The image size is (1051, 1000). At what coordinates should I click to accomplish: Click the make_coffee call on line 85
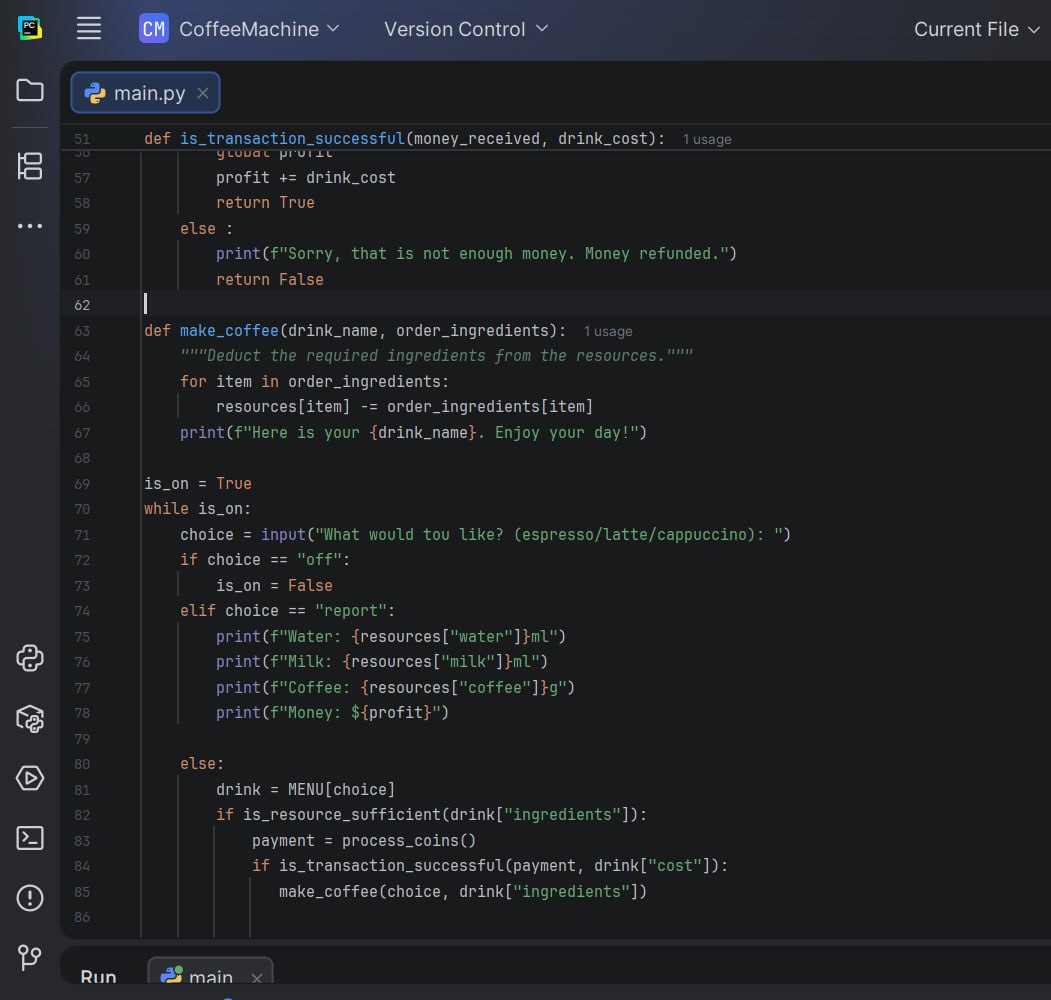click(x=462, y=892)
